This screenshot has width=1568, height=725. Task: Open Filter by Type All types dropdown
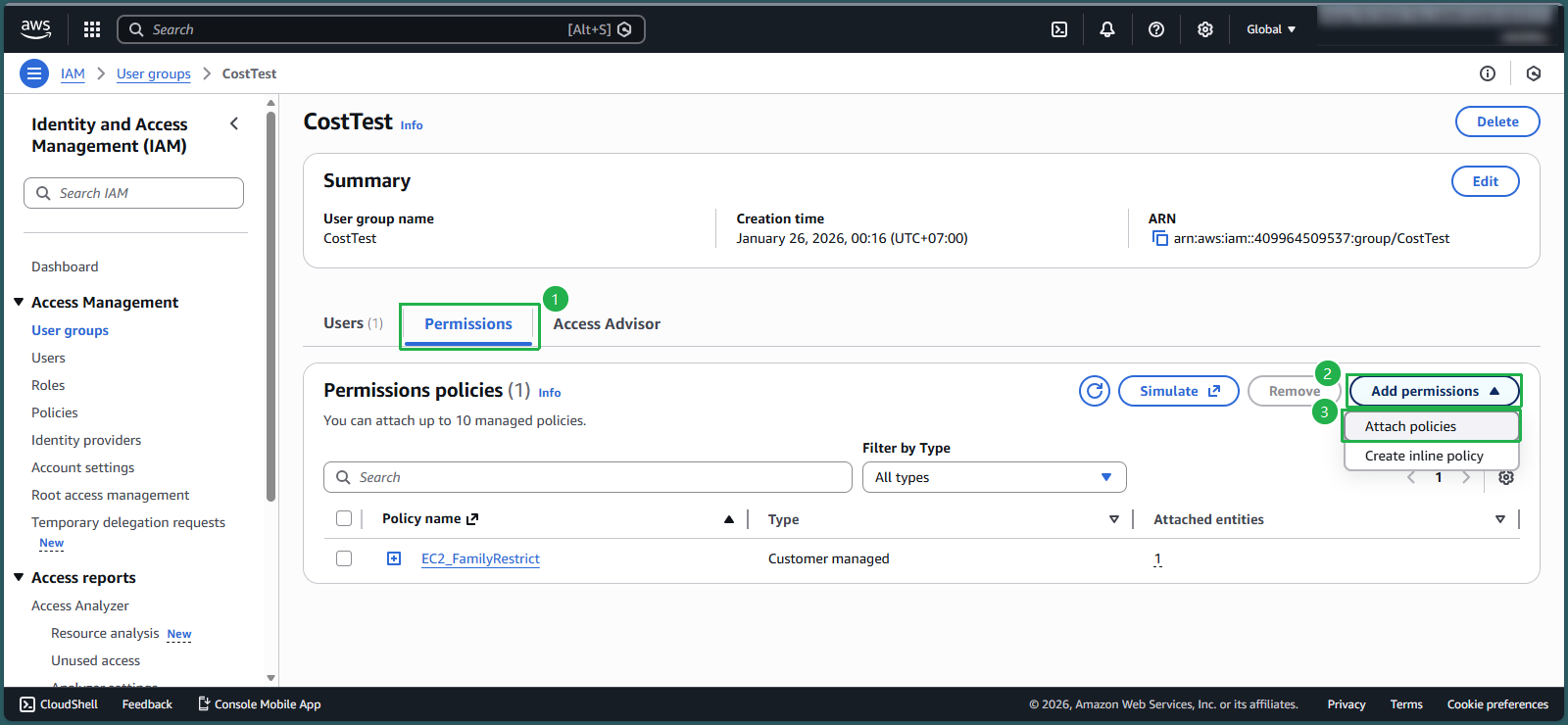coord(995,477)
